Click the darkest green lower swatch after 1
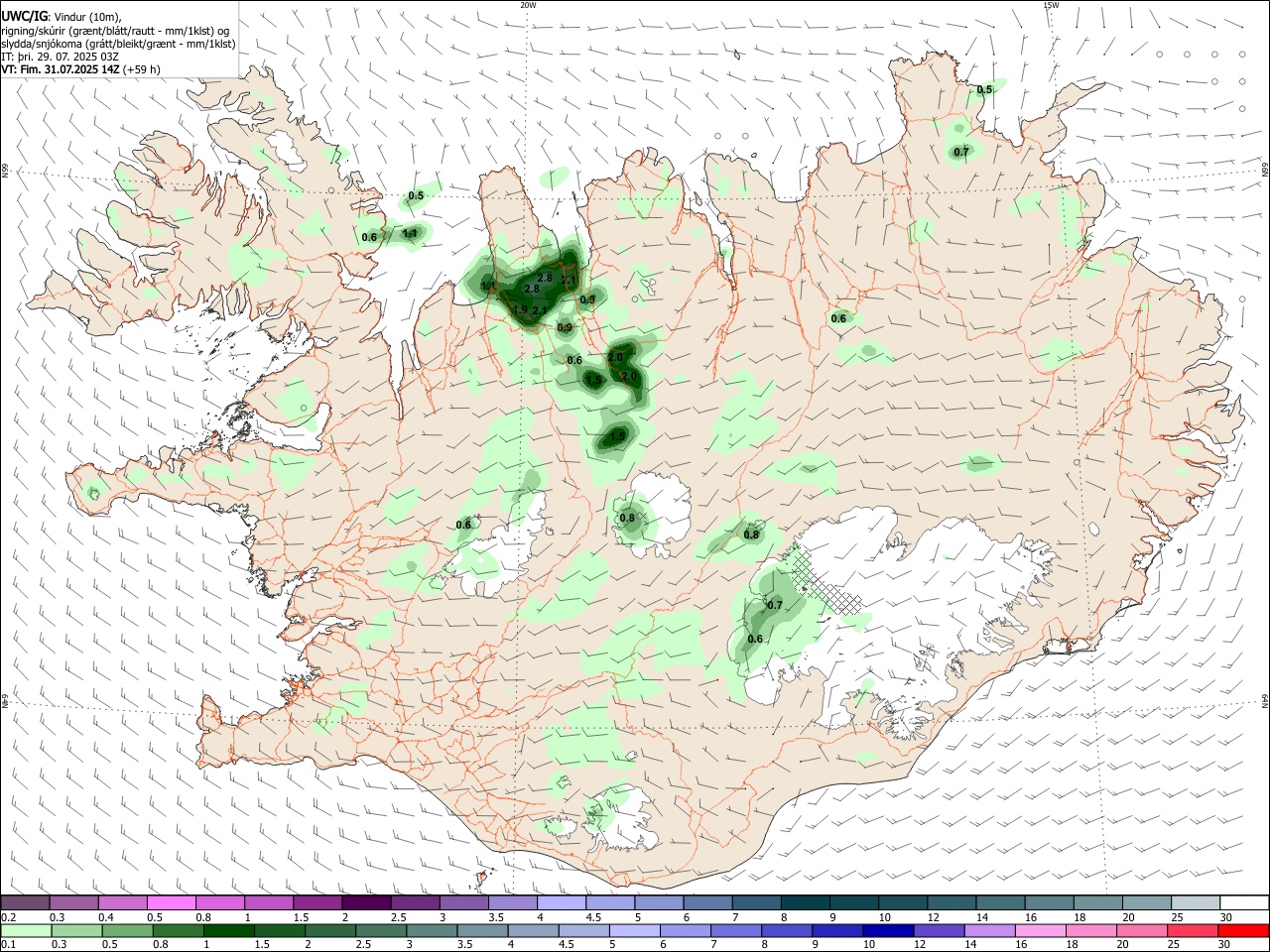Screen dimensions: 1270x952 tap(228, 930)
